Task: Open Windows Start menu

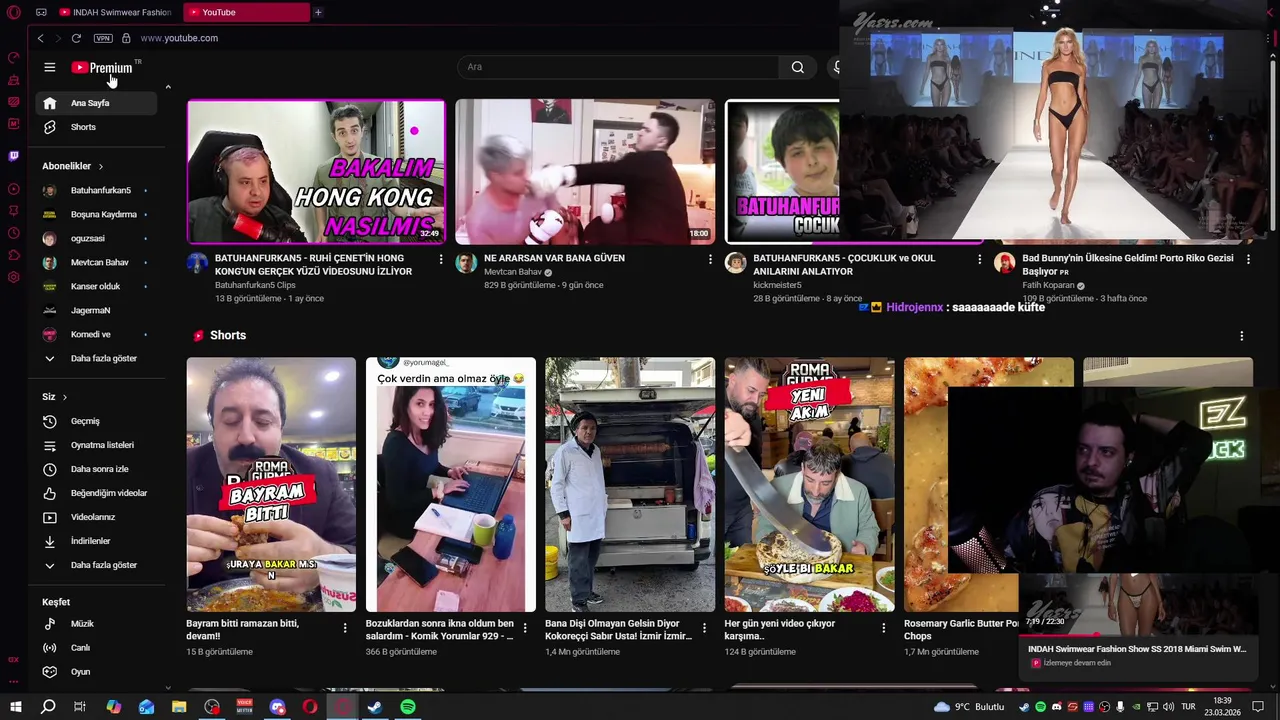Action: pyautogui.click(x=15, y=707)
